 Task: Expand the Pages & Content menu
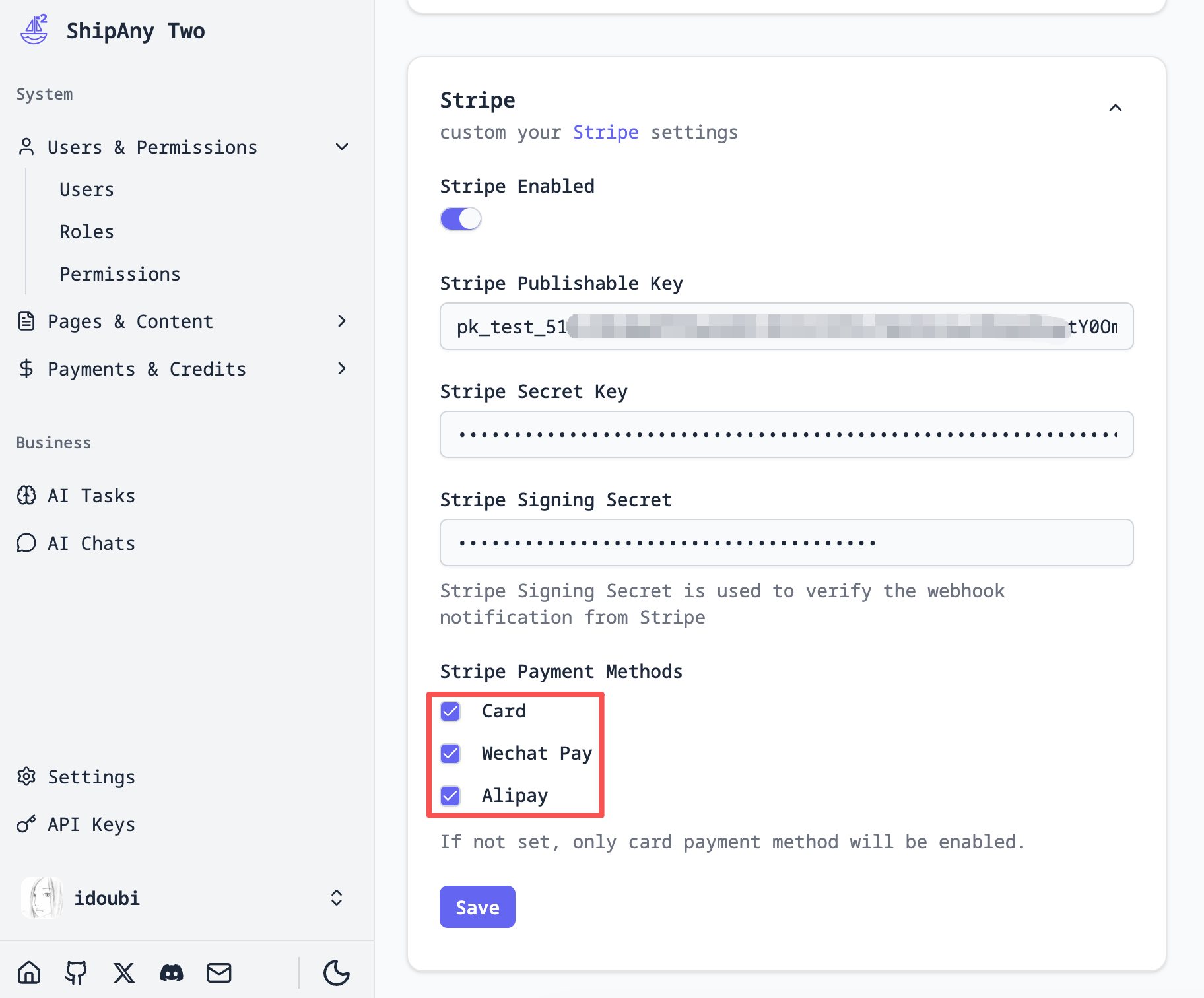point(341,321)
